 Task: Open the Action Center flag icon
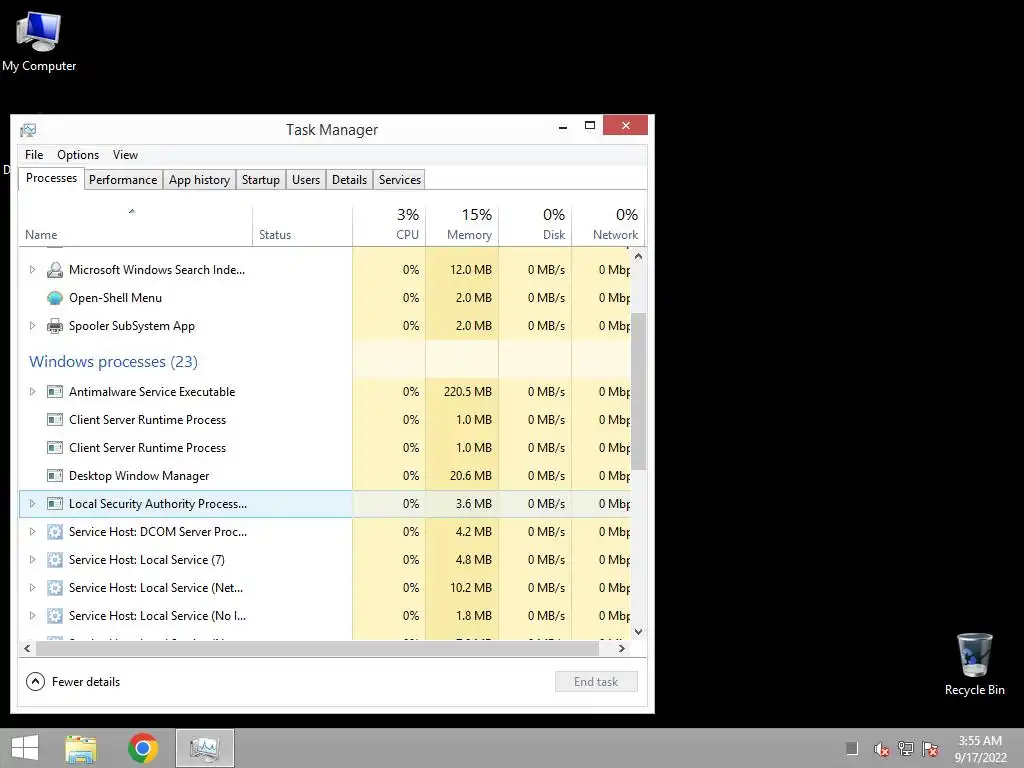click(x=930, y=749)
